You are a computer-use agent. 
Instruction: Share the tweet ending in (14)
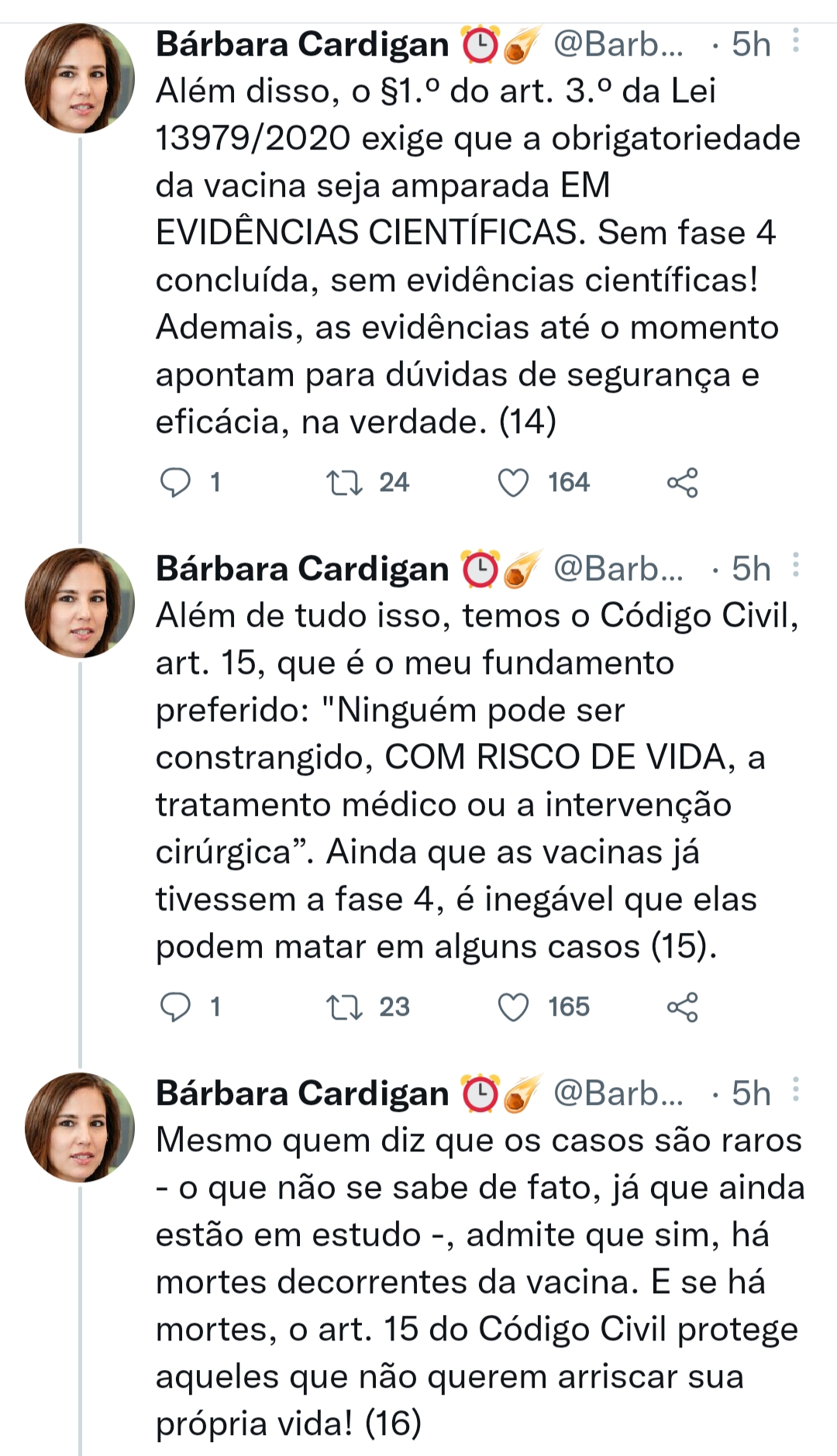tap(682, 482)
